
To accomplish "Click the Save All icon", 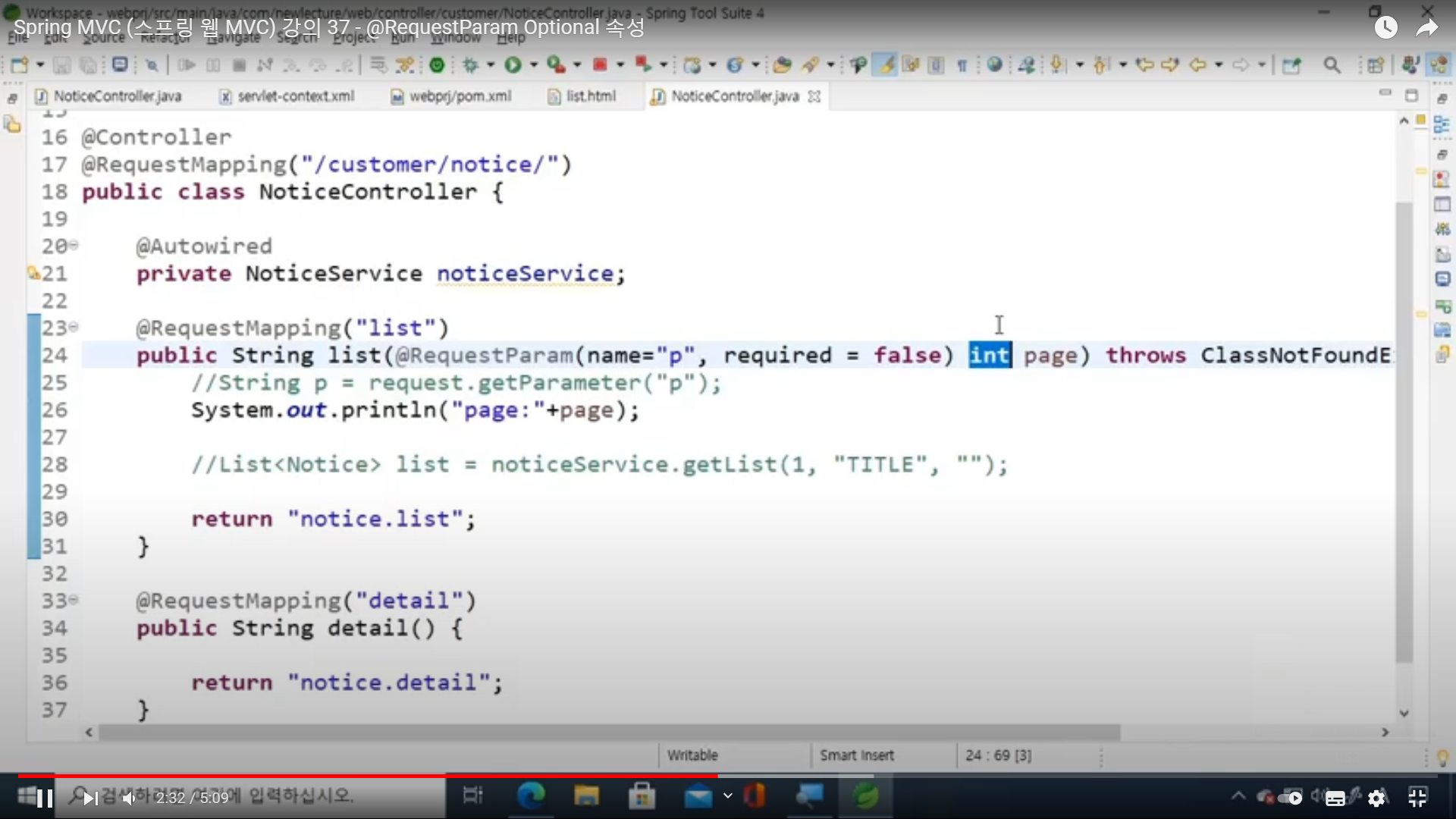I will click(89, 65).
